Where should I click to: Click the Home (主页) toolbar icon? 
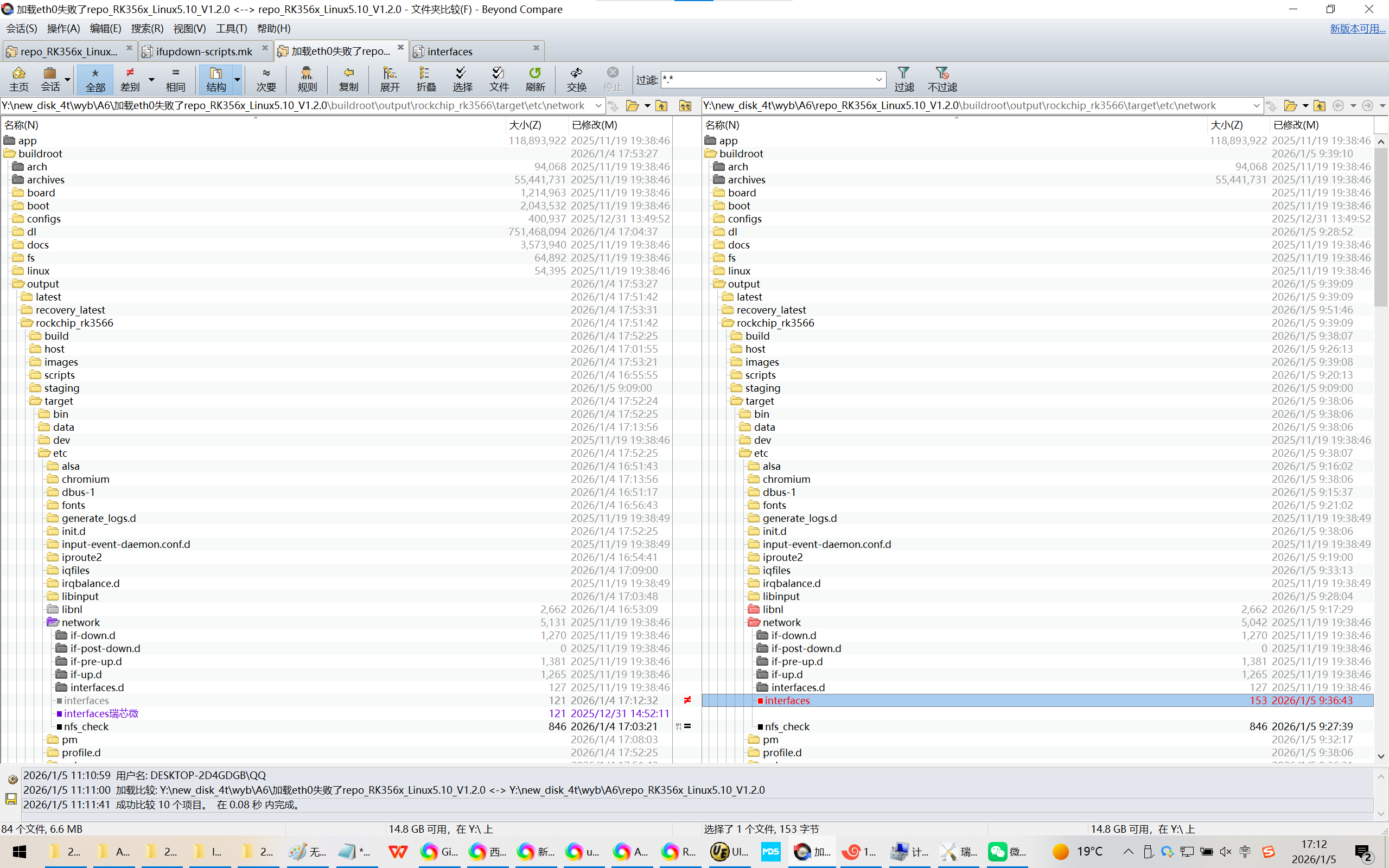(18, 79)
